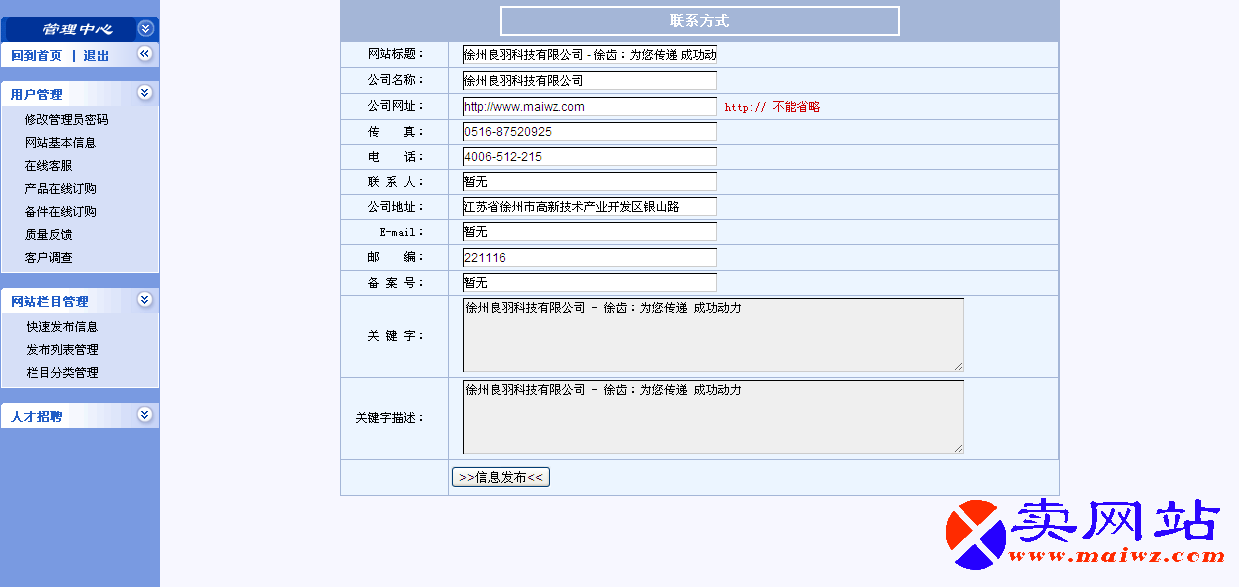This screenshot has width=1239, height=587.
Task: Open 质量反馈 menu item
Action: pyautogui.click(x=48, y=235)
